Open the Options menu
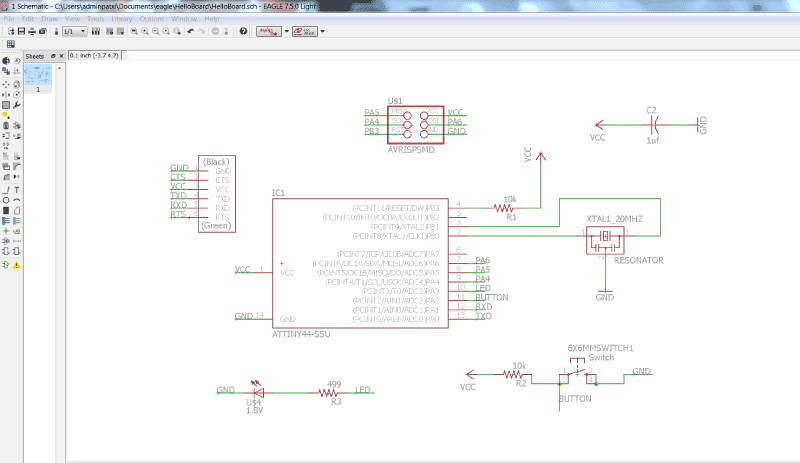 pyautogui.click(x=152, y=19)
